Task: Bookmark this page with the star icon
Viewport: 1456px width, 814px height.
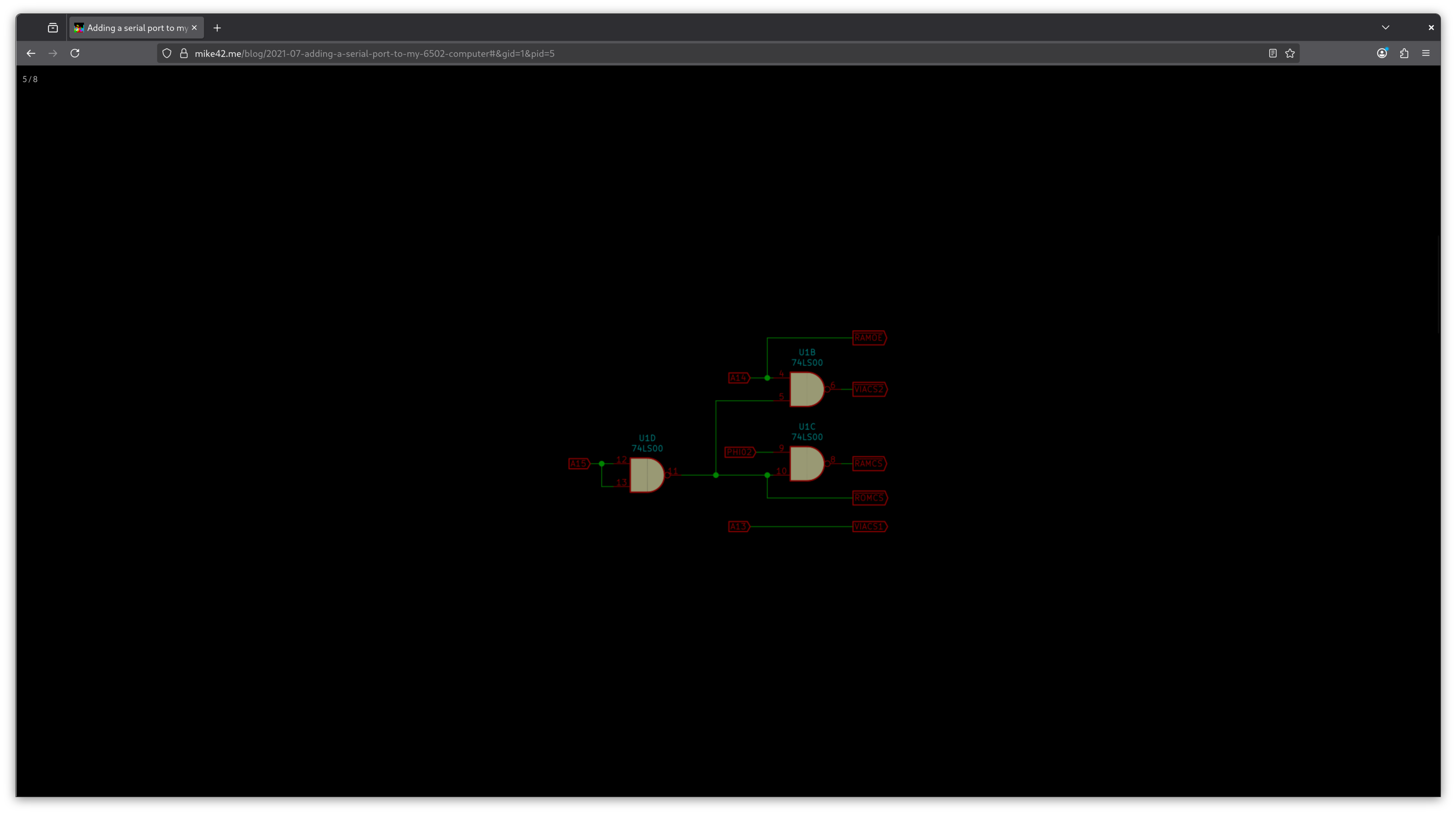Action: click(1290, 53)
